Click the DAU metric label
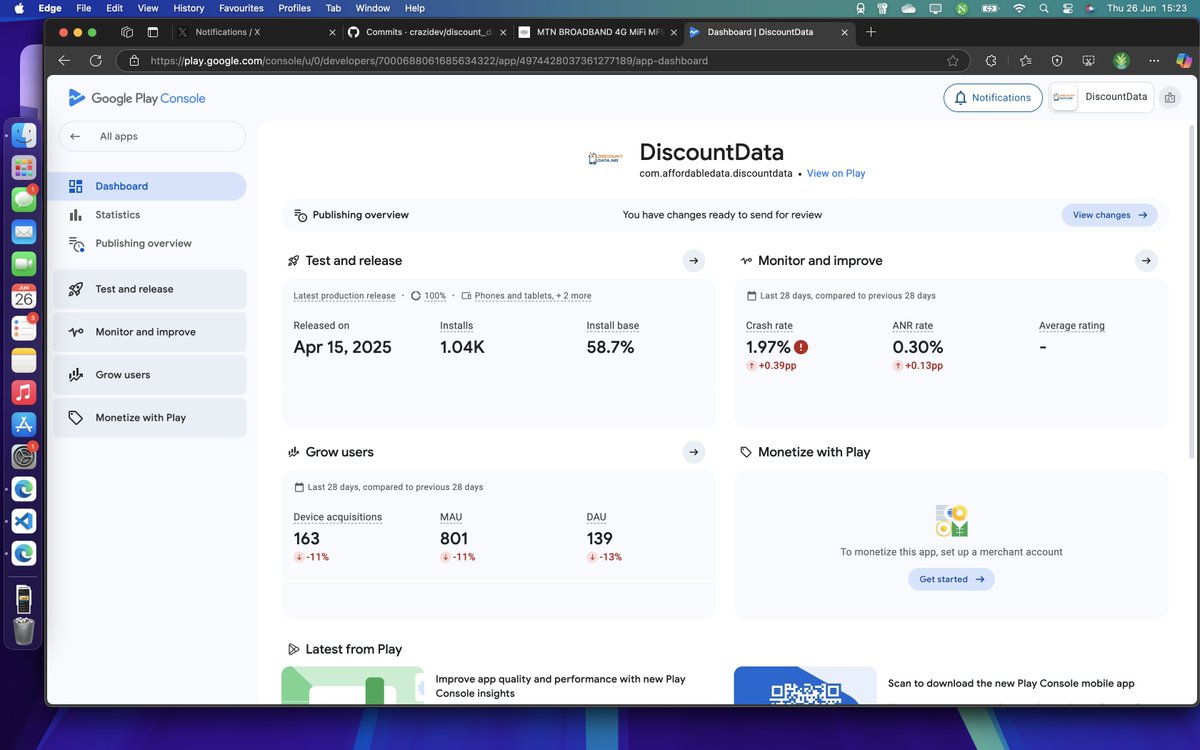This screenshot has width=1200, height=750. pos(597,517)
